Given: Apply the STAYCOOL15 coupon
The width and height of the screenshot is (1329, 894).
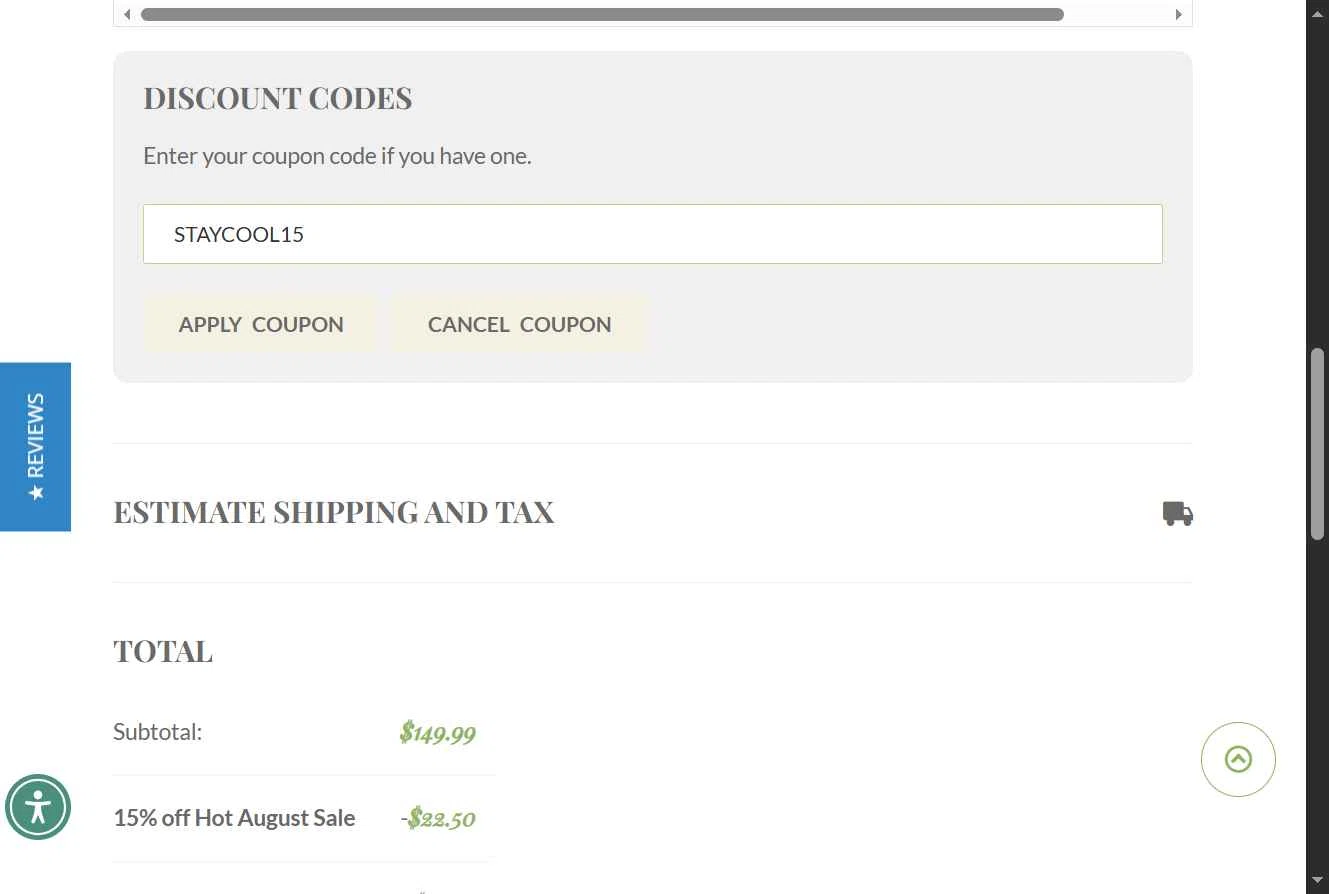Looking at the screenshot, I should tap(261, 324).
